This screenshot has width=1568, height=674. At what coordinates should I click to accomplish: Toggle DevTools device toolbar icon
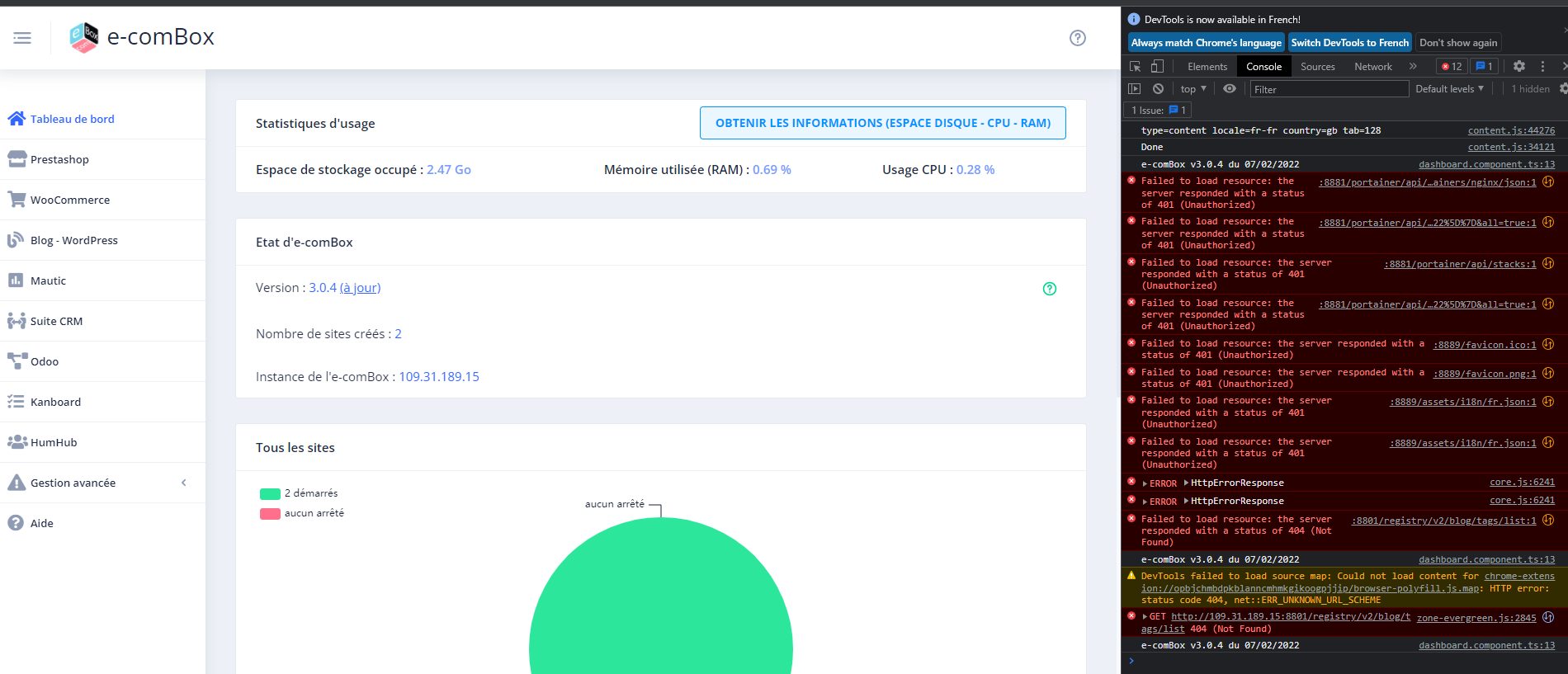coord(1157,66)
